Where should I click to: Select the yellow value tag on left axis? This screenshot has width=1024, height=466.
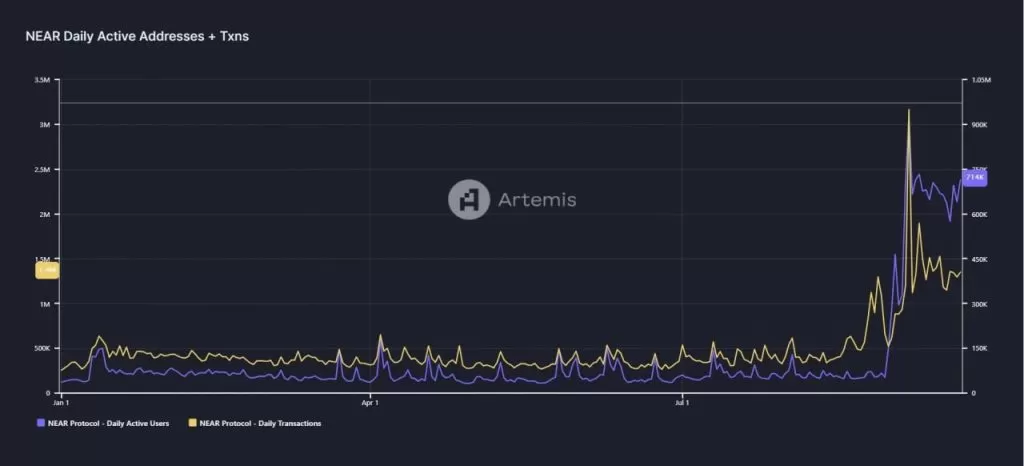47,269
